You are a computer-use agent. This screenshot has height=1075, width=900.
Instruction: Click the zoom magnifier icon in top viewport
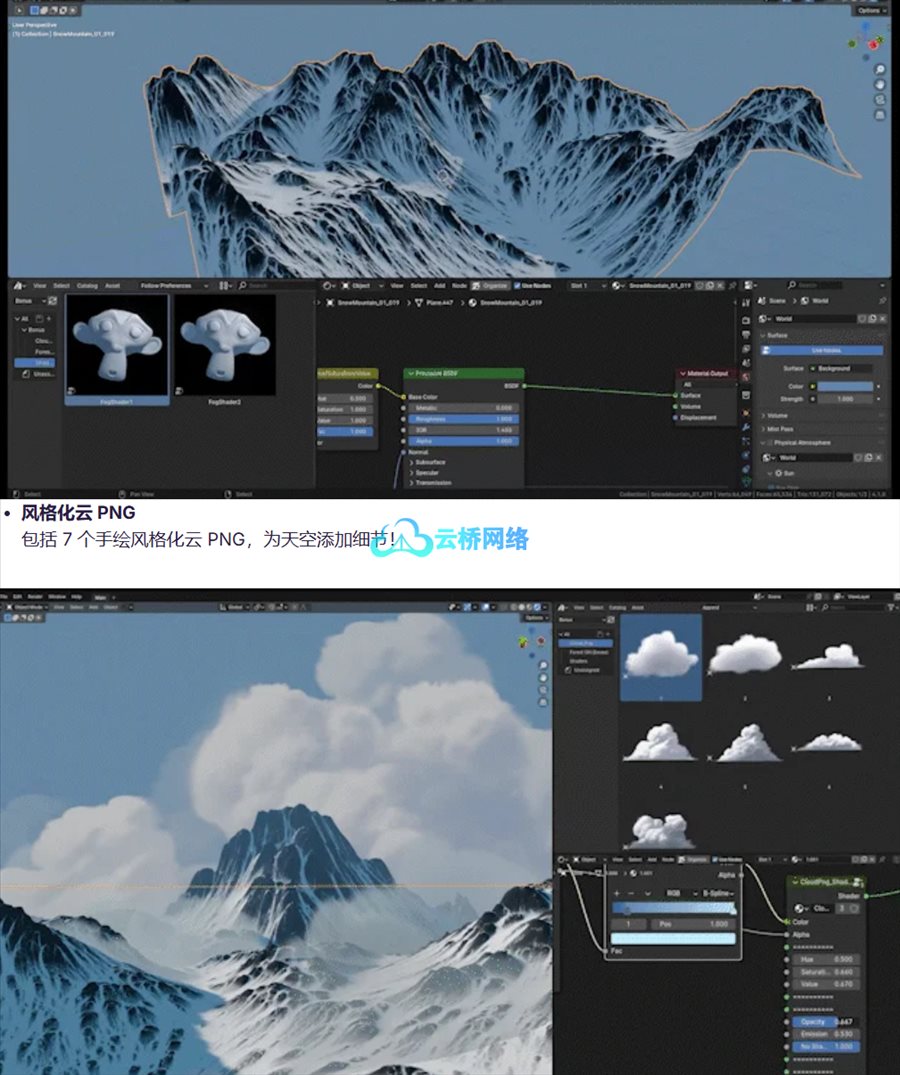pyautogui.click(x=879, y=70)
